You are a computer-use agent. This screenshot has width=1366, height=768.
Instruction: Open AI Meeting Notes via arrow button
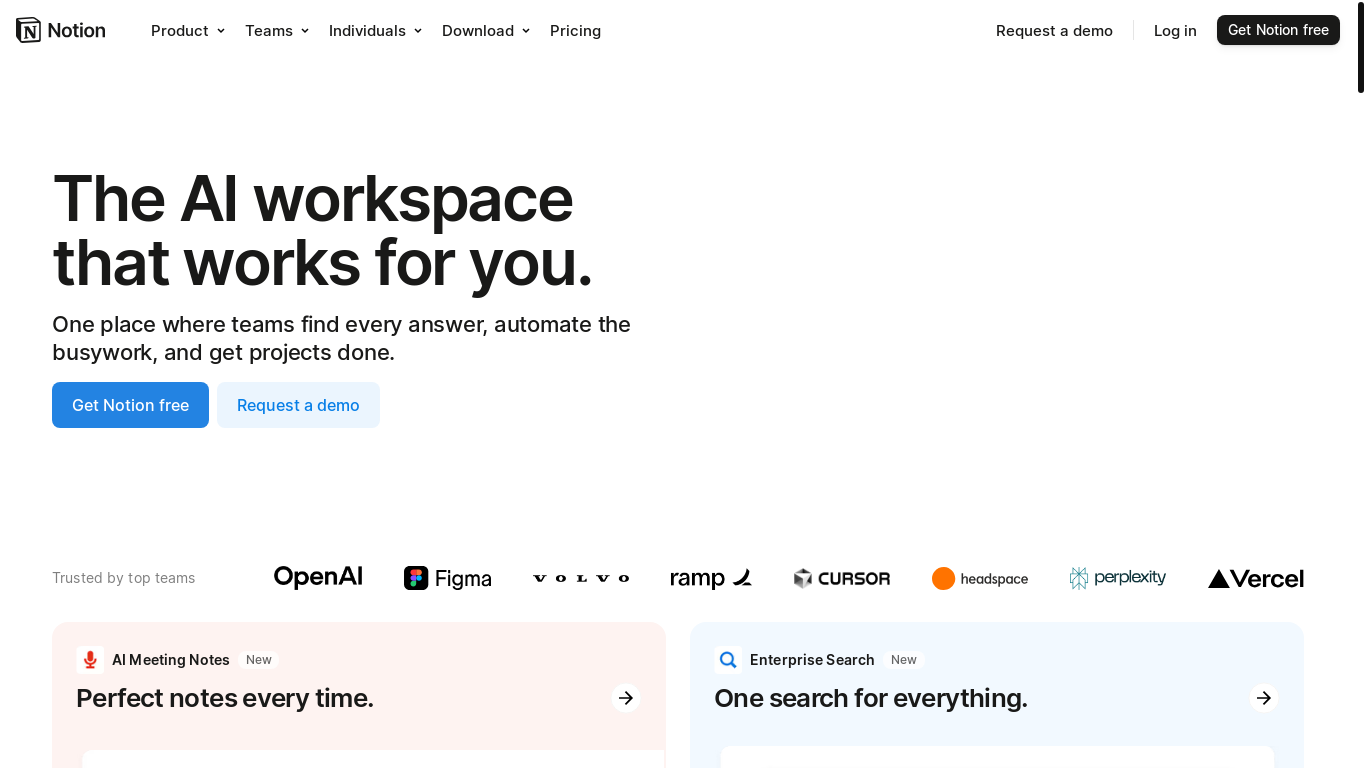(626, 698)
